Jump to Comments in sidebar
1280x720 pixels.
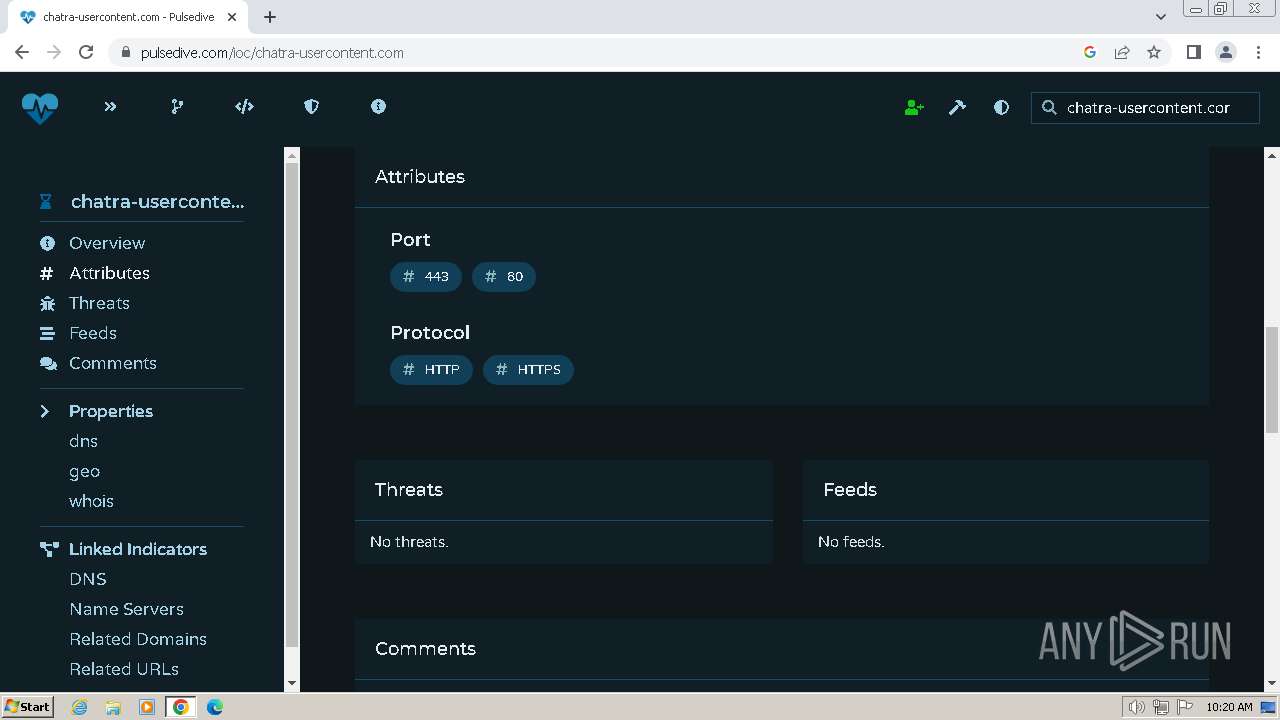[113, 363]
